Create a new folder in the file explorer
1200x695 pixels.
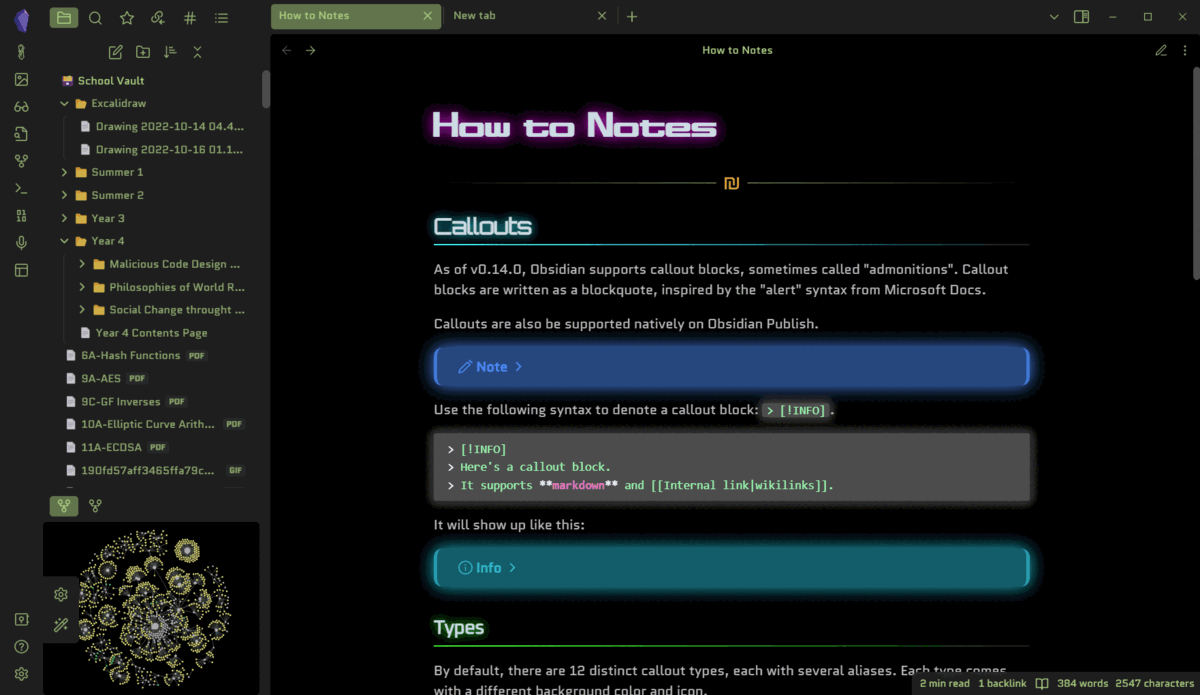[x=143, y=51]
